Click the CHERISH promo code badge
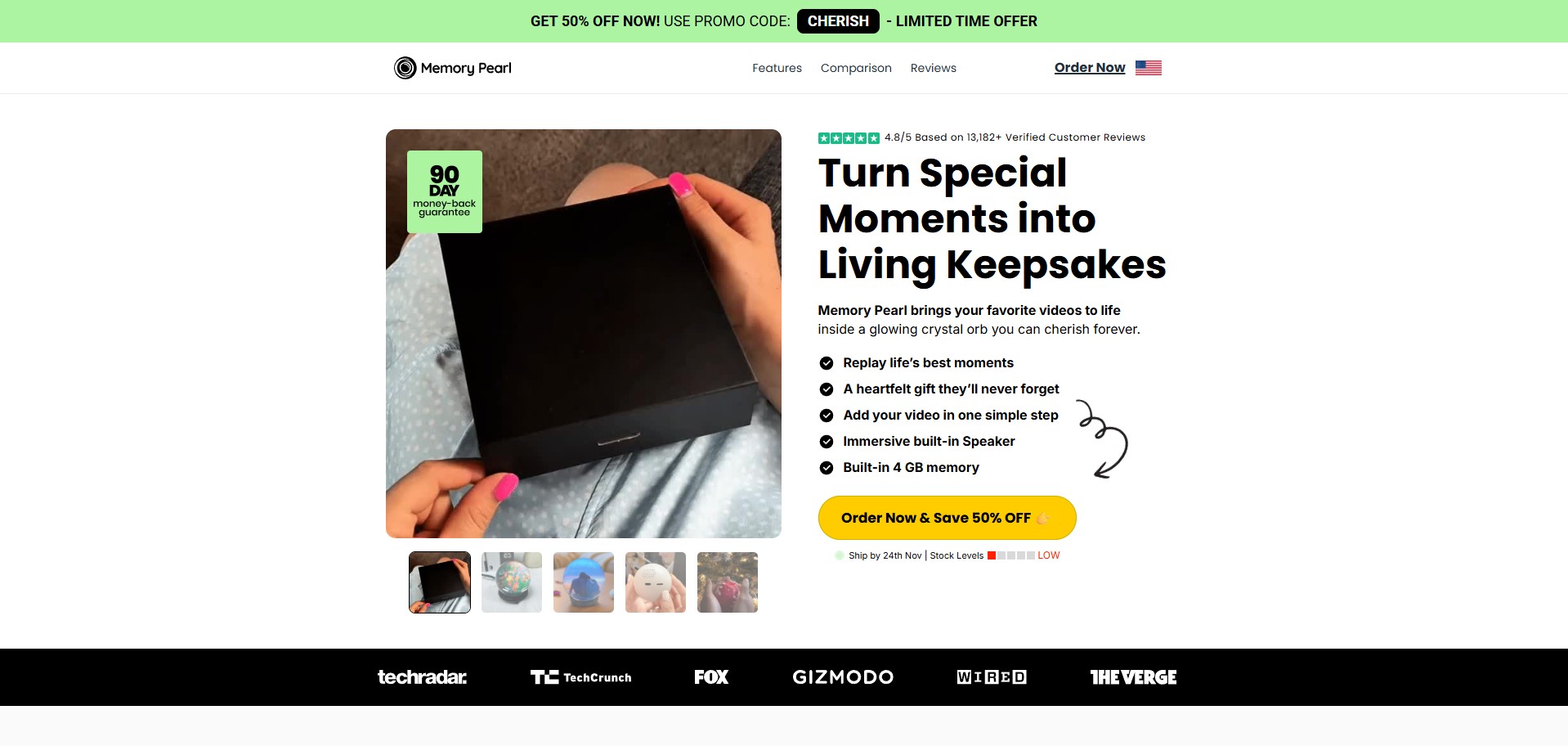Image resolution: width=1568 pixels, height=746 pixels. tap(838, 21)
